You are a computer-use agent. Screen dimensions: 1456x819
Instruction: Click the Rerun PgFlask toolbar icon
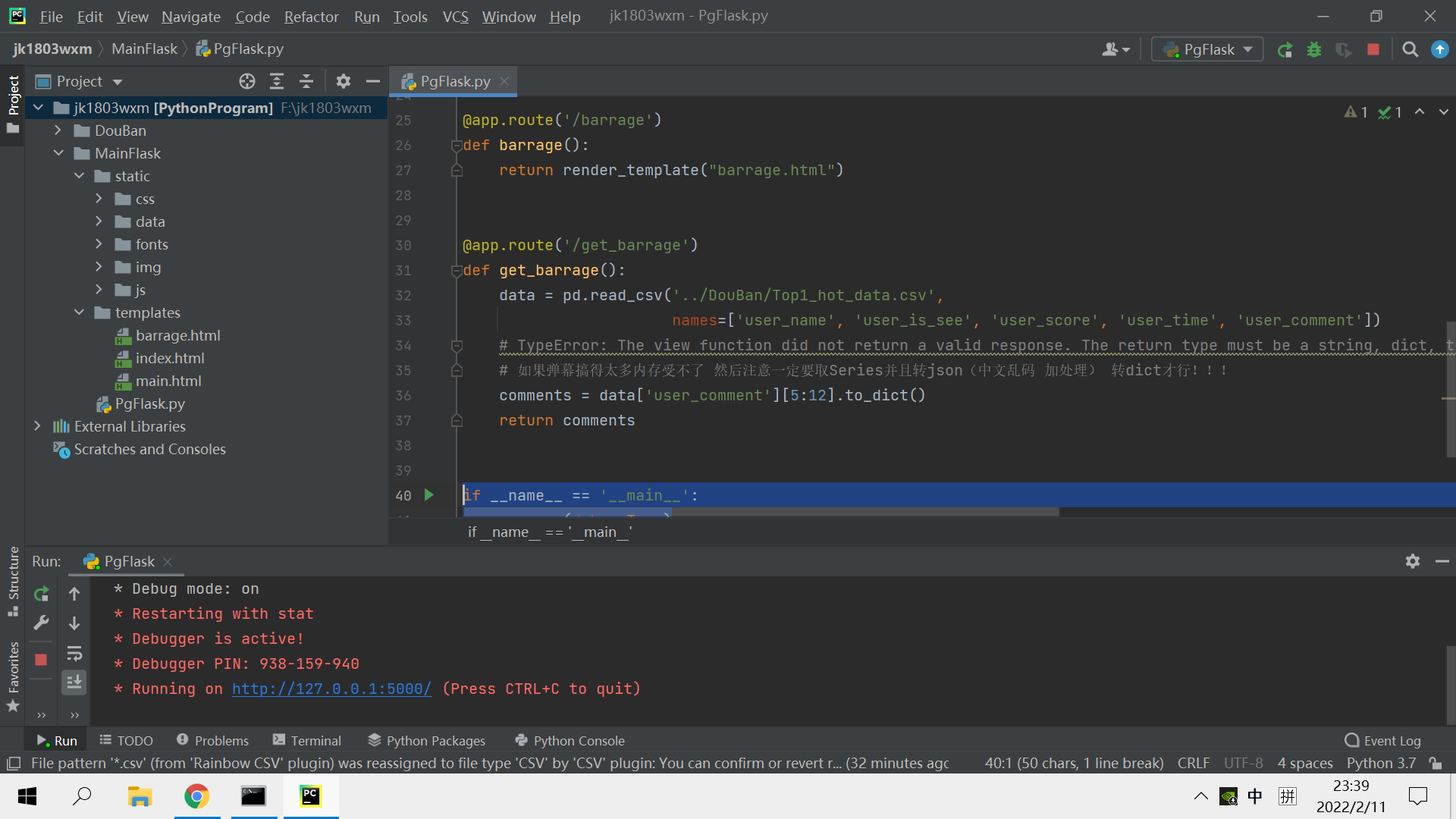point(1285,50)
